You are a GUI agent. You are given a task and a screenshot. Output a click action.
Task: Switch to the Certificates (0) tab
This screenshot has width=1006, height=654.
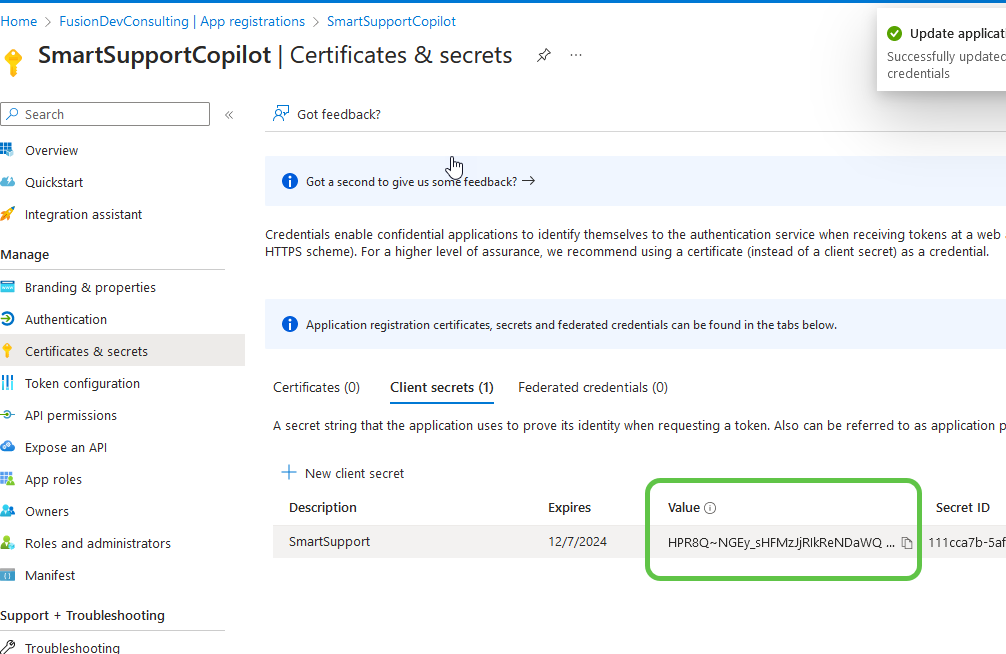315,387
